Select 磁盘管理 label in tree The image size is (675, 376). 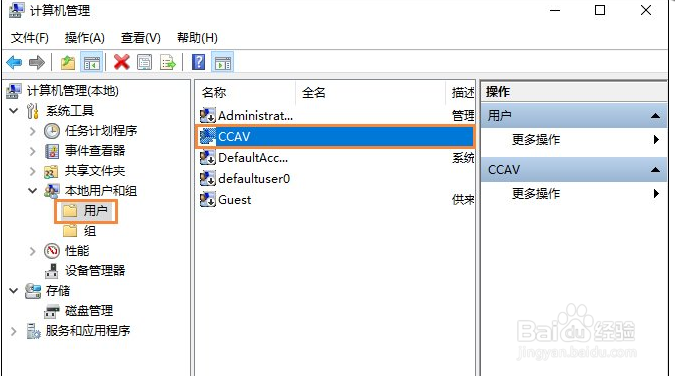point(89,311)
